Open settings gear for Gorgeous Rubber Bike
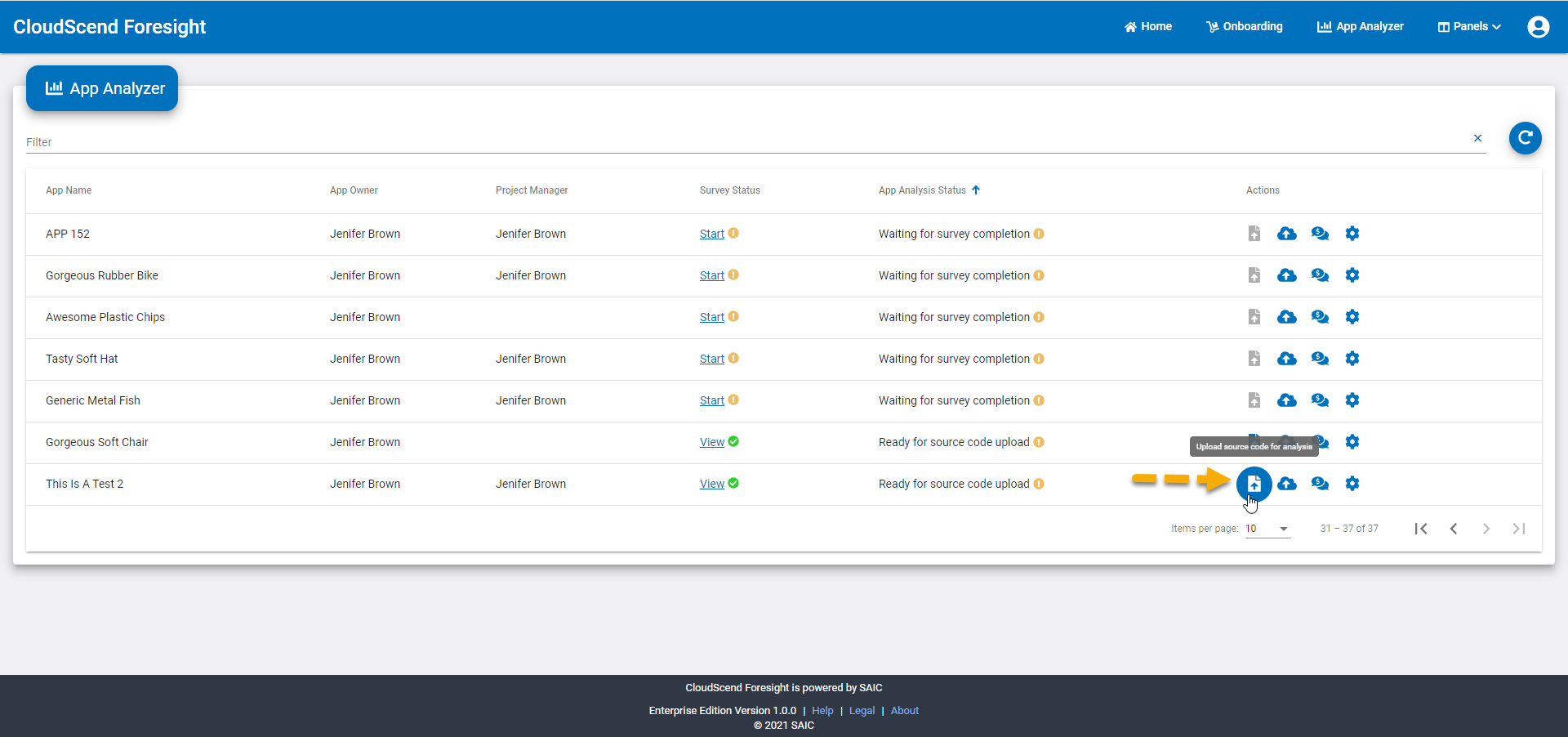1568x737 pixels. click(1352, 275)
